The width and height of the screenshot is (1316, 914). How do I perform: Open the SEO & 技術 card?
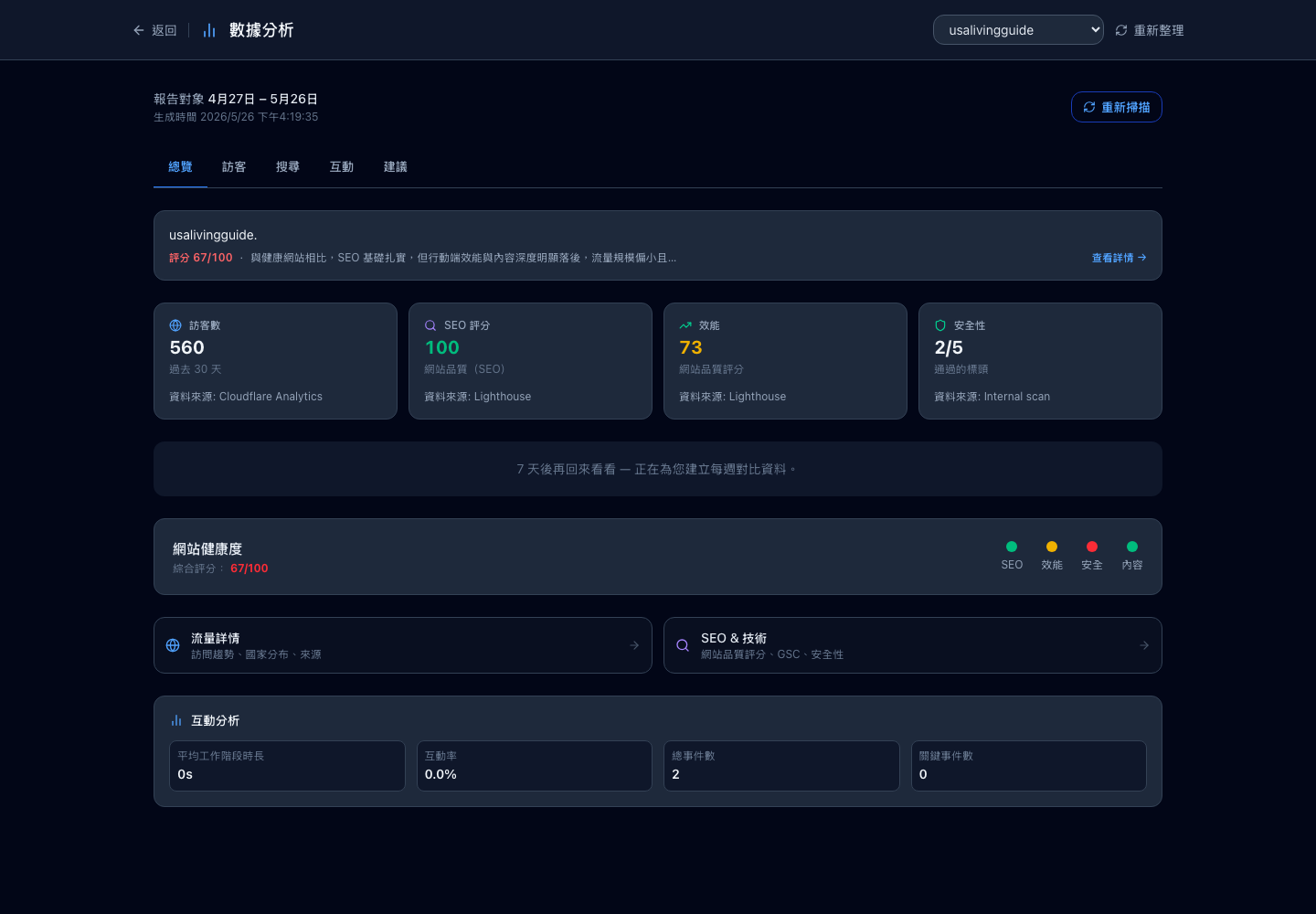click(x=913, y=645)
